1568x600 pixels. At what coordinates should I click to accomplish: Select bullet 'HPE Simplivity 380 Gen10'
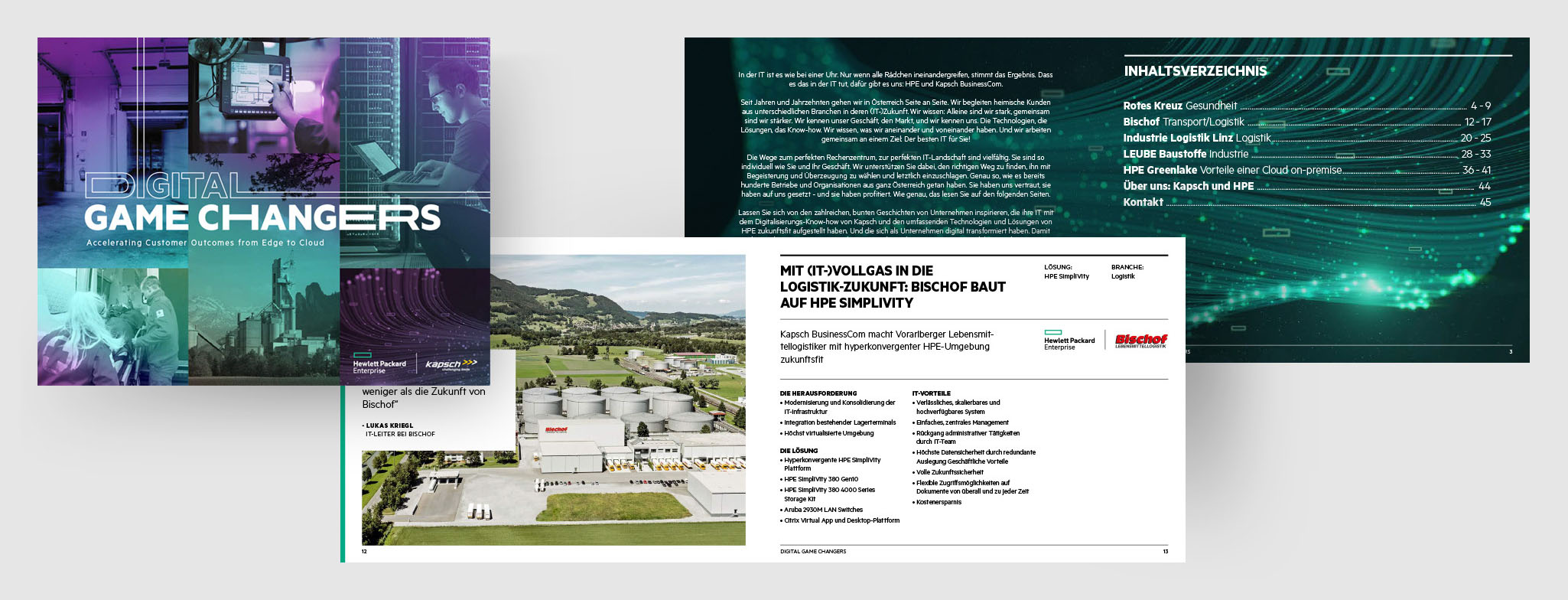(x=819, y=479)
